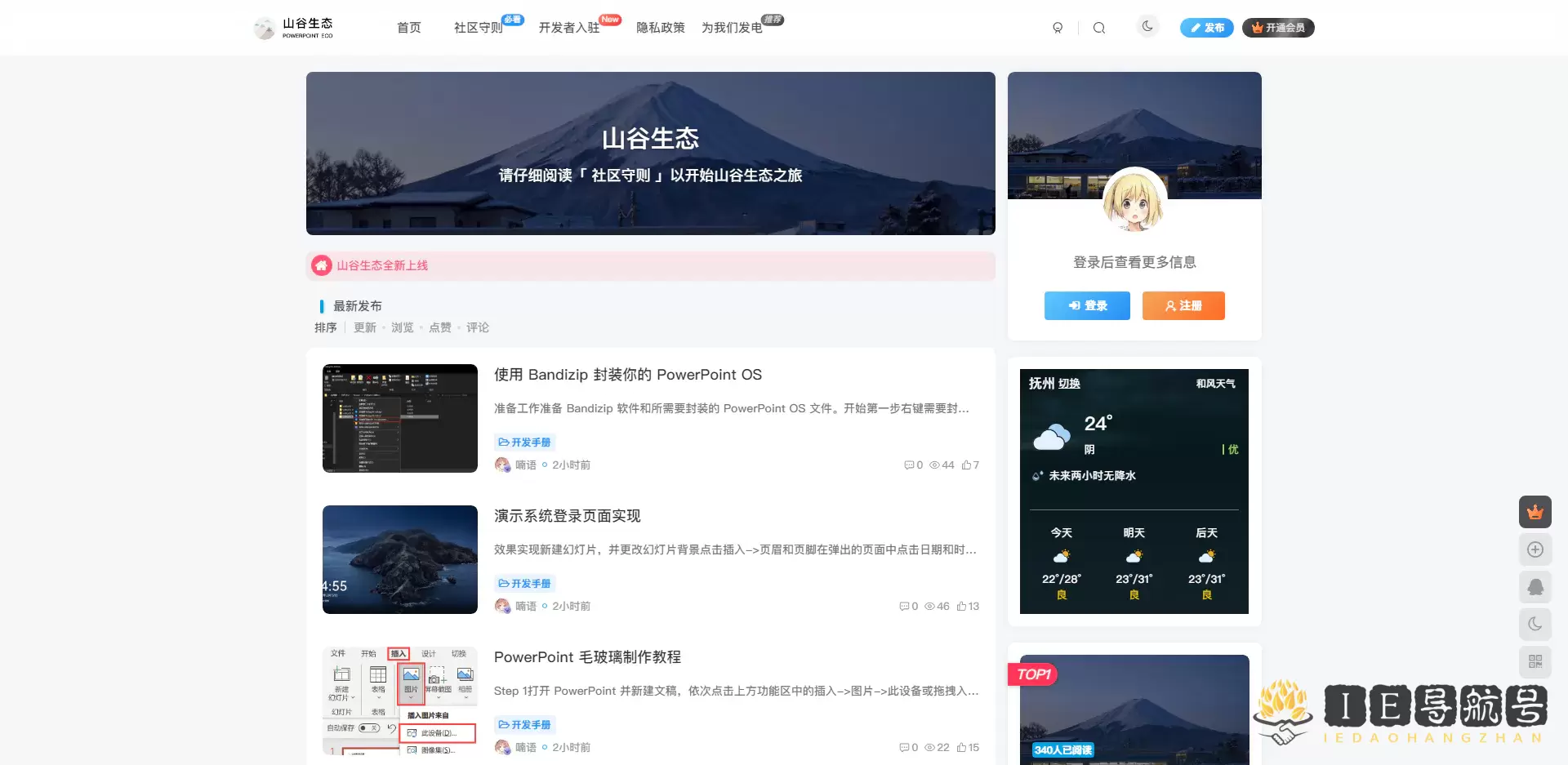The height and width of the screenshot is (765, 1568).
Task: Select 首页 in the navigation menu
Action: pyautogui.click(x=408, y=27)
